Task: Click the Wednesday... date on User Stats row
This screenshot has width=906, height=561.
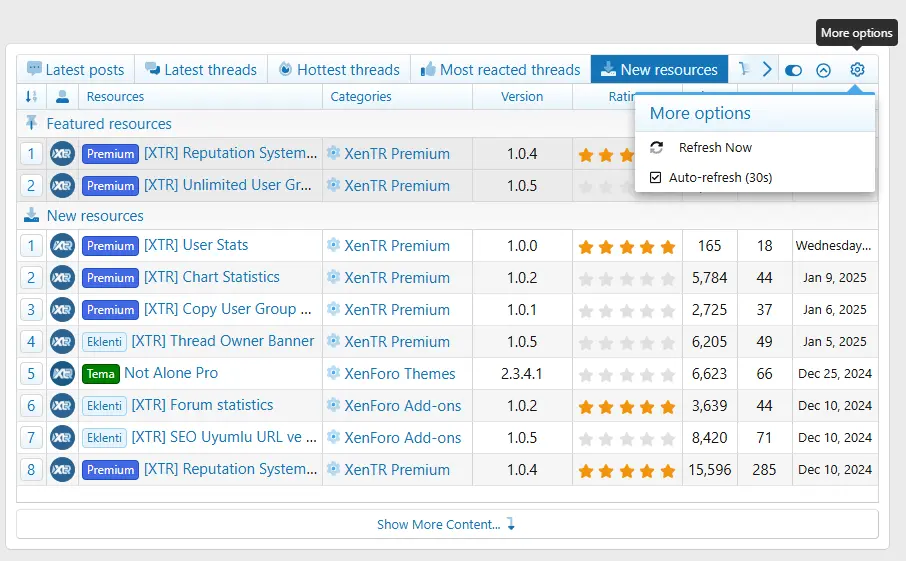Action: [833, 246]
